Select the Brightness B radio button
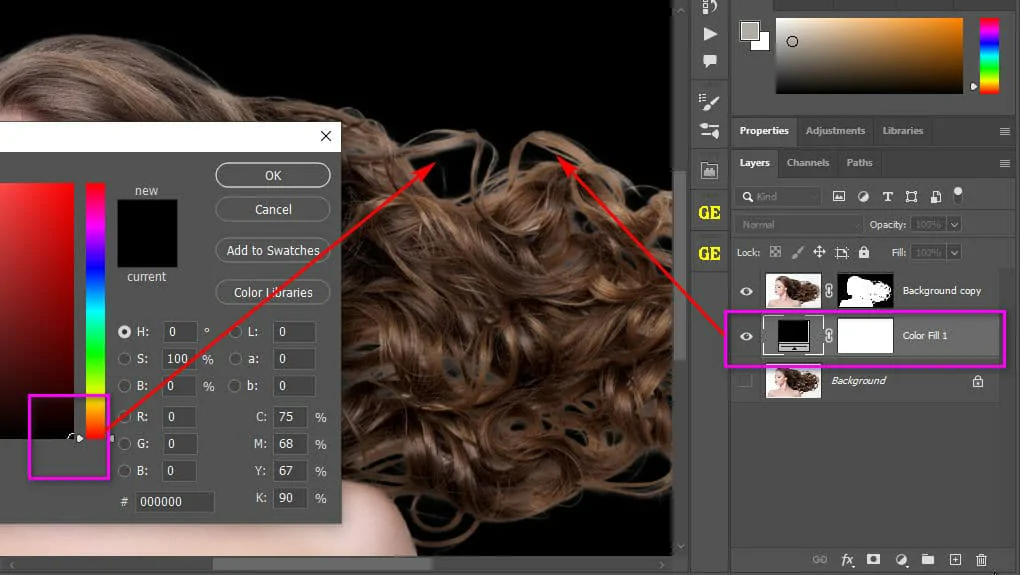Image resolution: width=1020 pixels, height=575 pixels. pyautogui.click(x=124, y=386)
